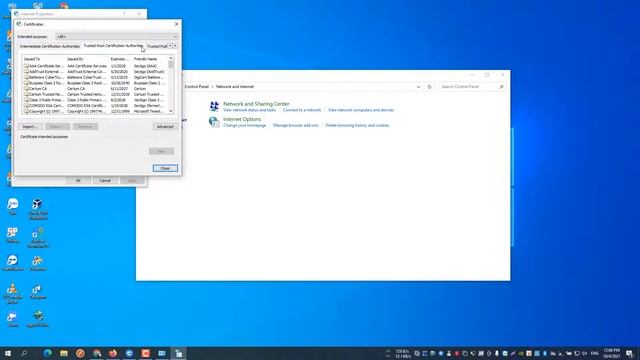Click the Advanced button in Certificates

[165, 127]
